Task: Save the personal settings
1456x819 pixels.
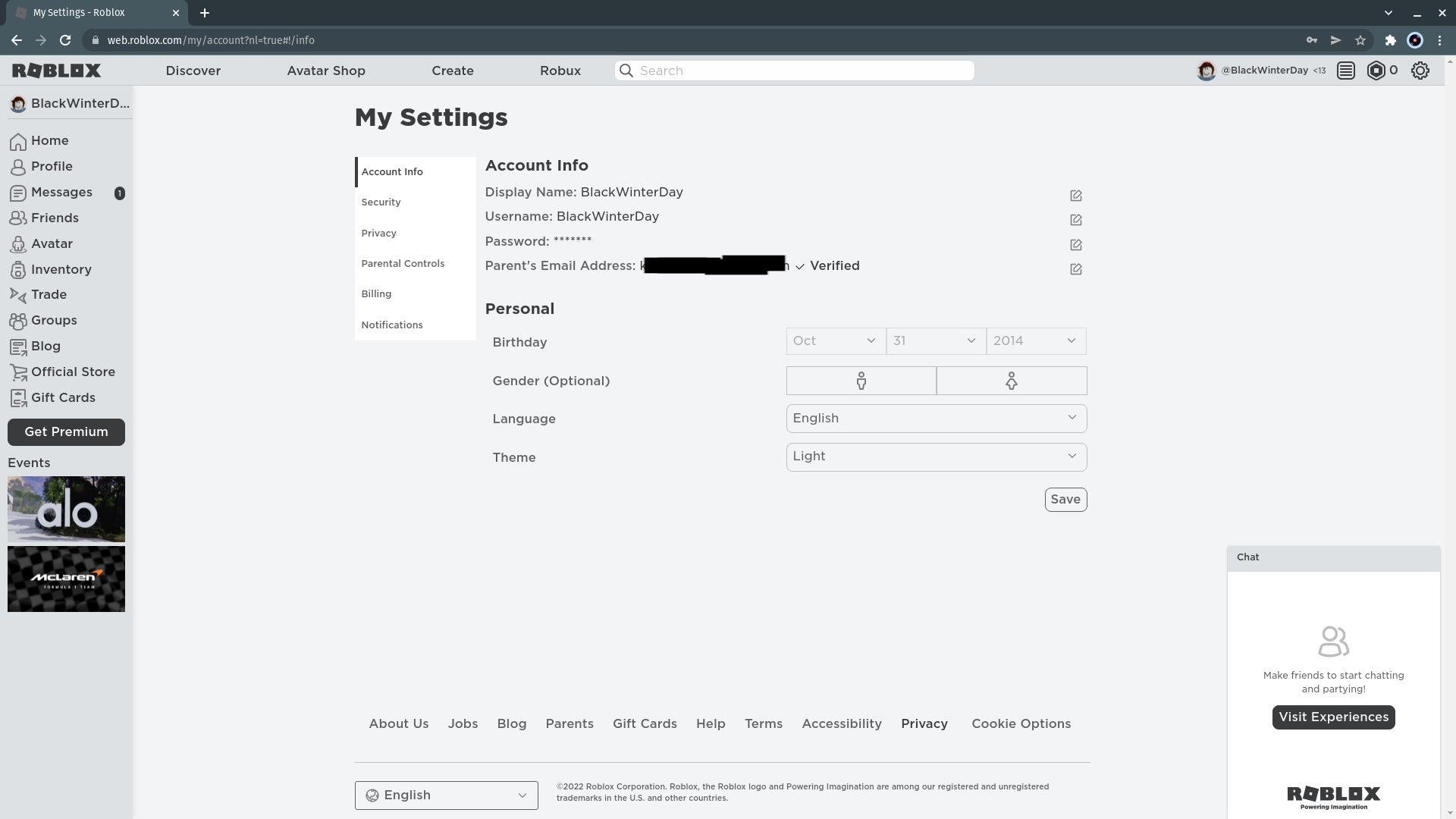Action: pyautogui.click(x=1065, y=500)
